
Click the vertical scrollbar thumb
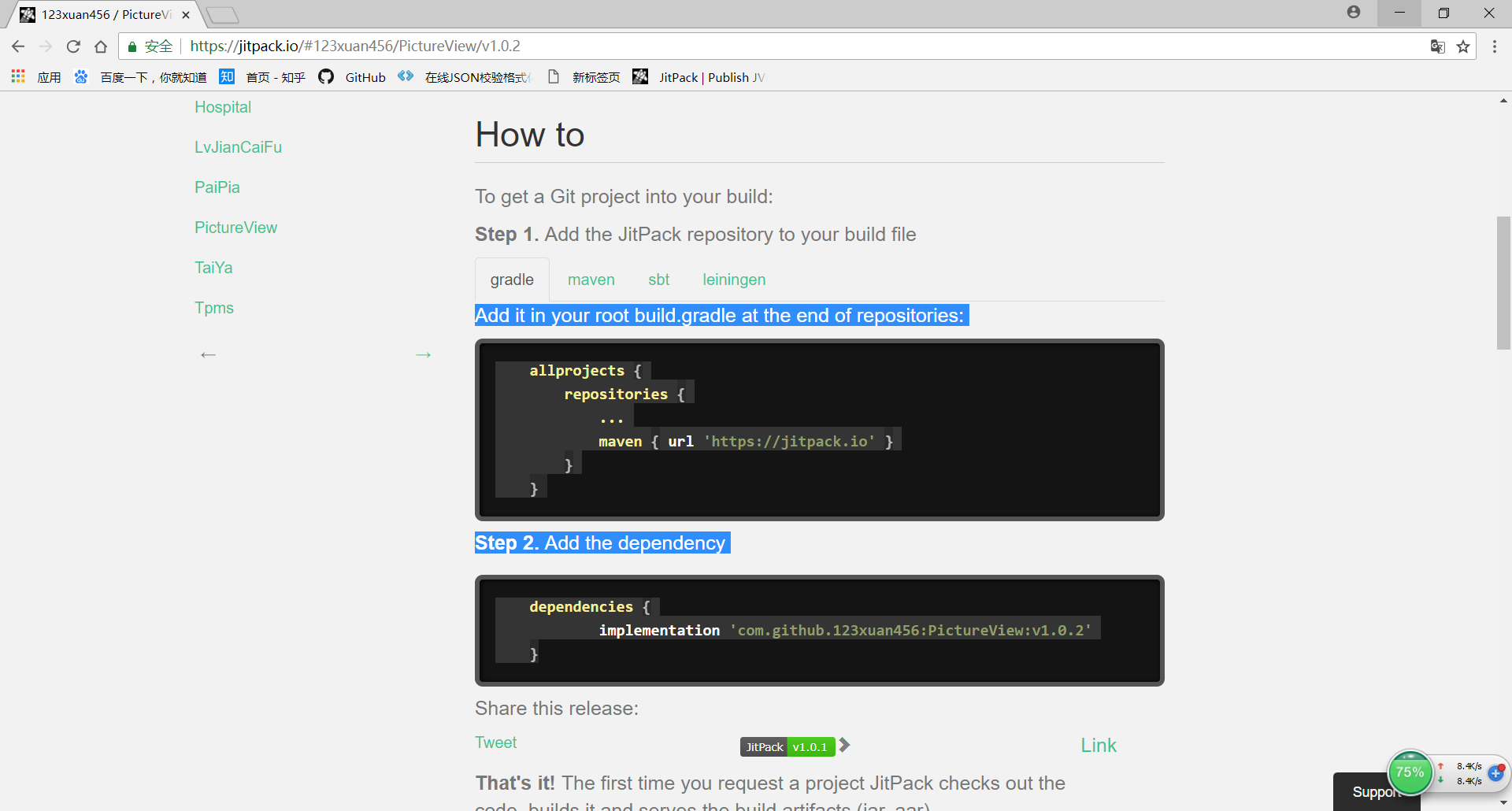(x=1503, y=282)
